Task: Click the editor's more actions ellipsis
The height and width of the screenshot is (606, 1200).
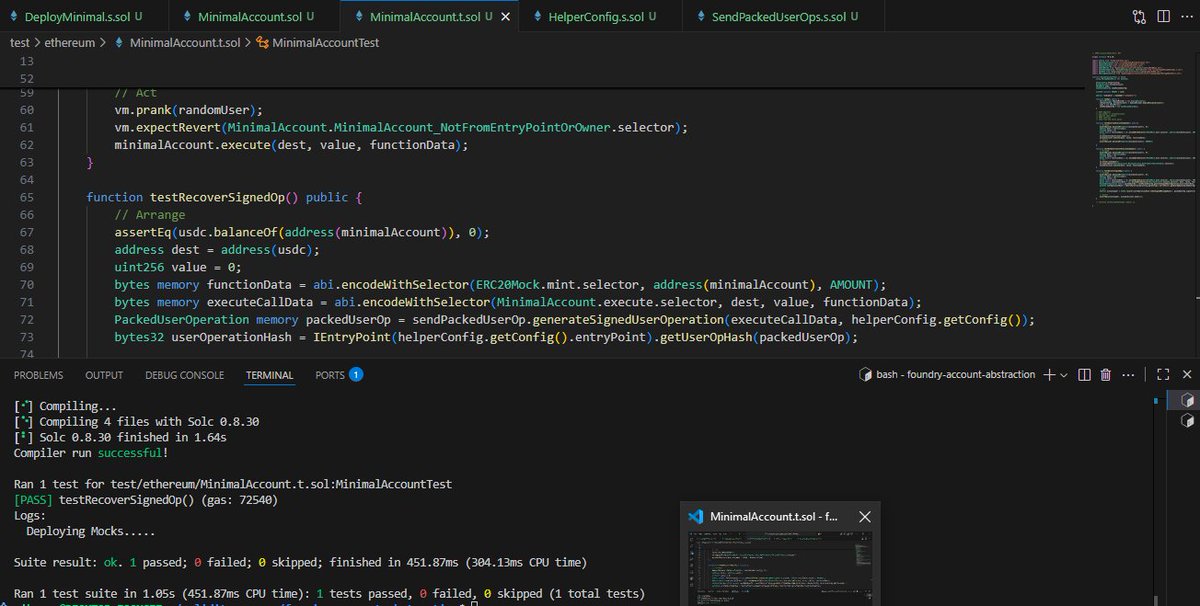Action: click(x=1186, y=16)
